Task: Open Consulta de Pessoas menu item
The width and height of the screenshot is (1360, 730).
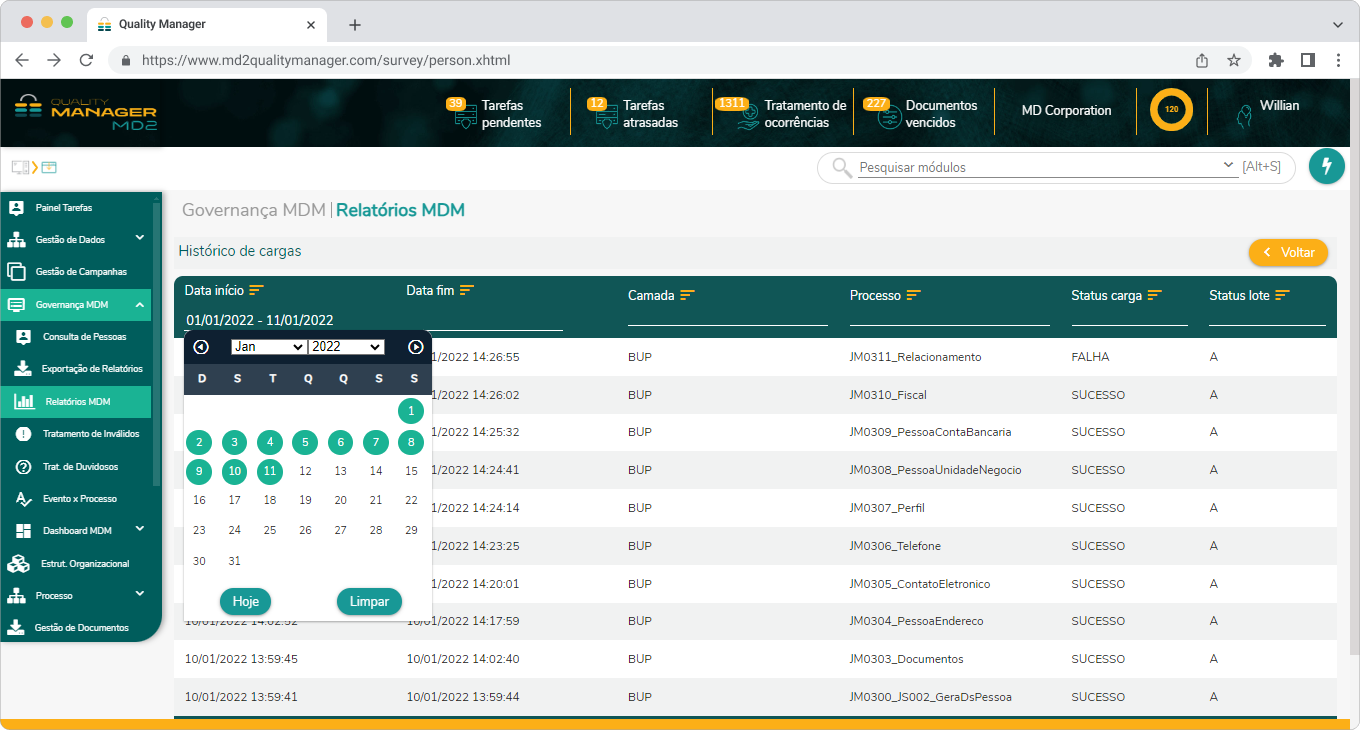Action: coord(84,337)
